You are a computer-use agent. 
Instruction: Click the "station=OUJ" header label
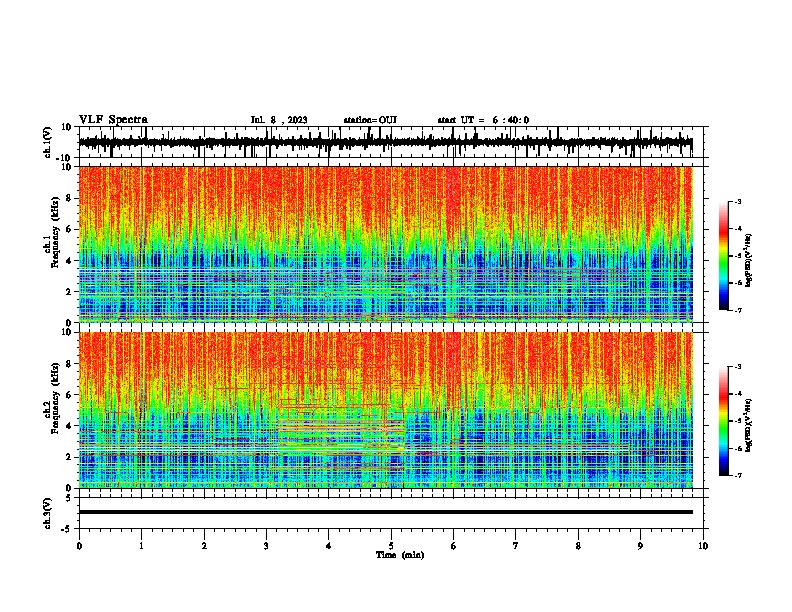pos(370,120)
